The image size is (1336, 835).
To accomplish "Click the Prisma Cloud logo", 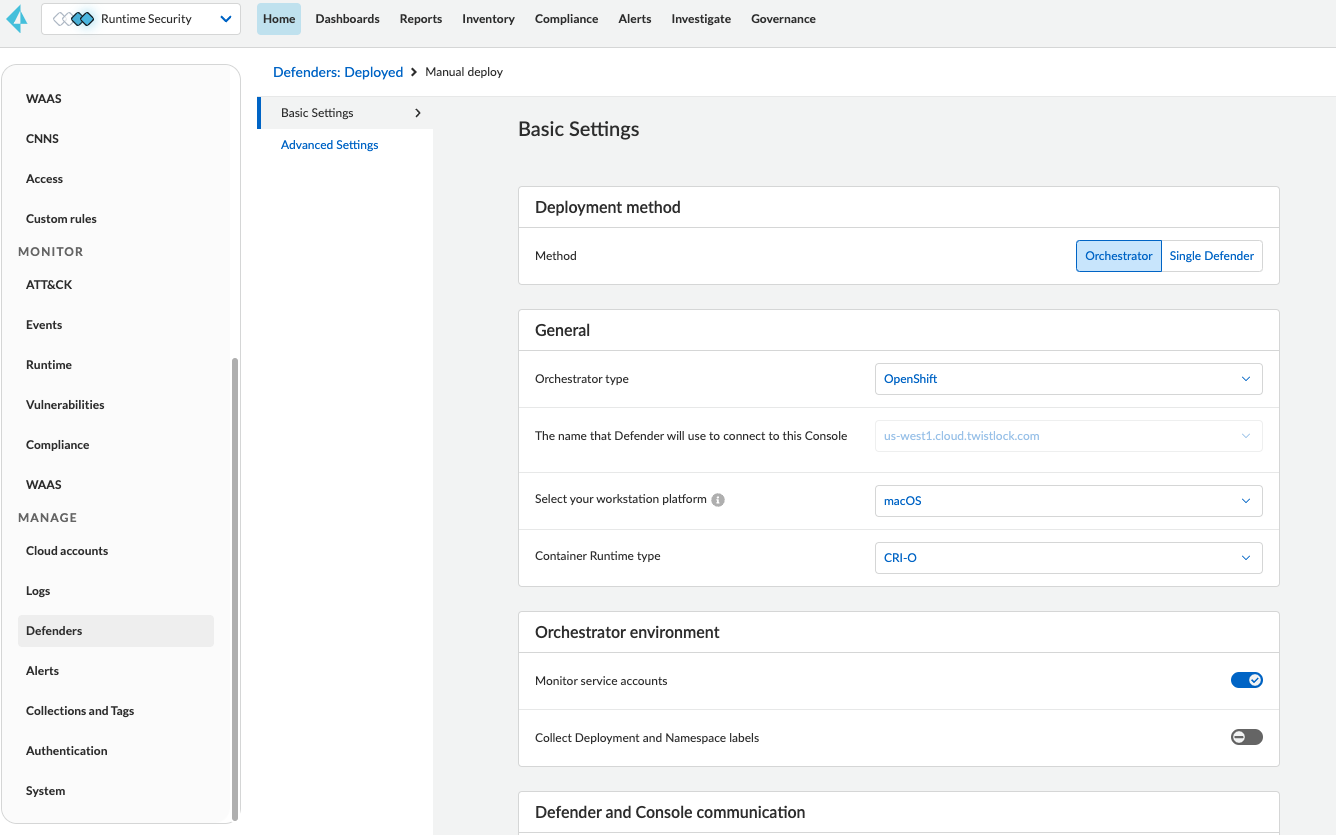I will (15, 18).
